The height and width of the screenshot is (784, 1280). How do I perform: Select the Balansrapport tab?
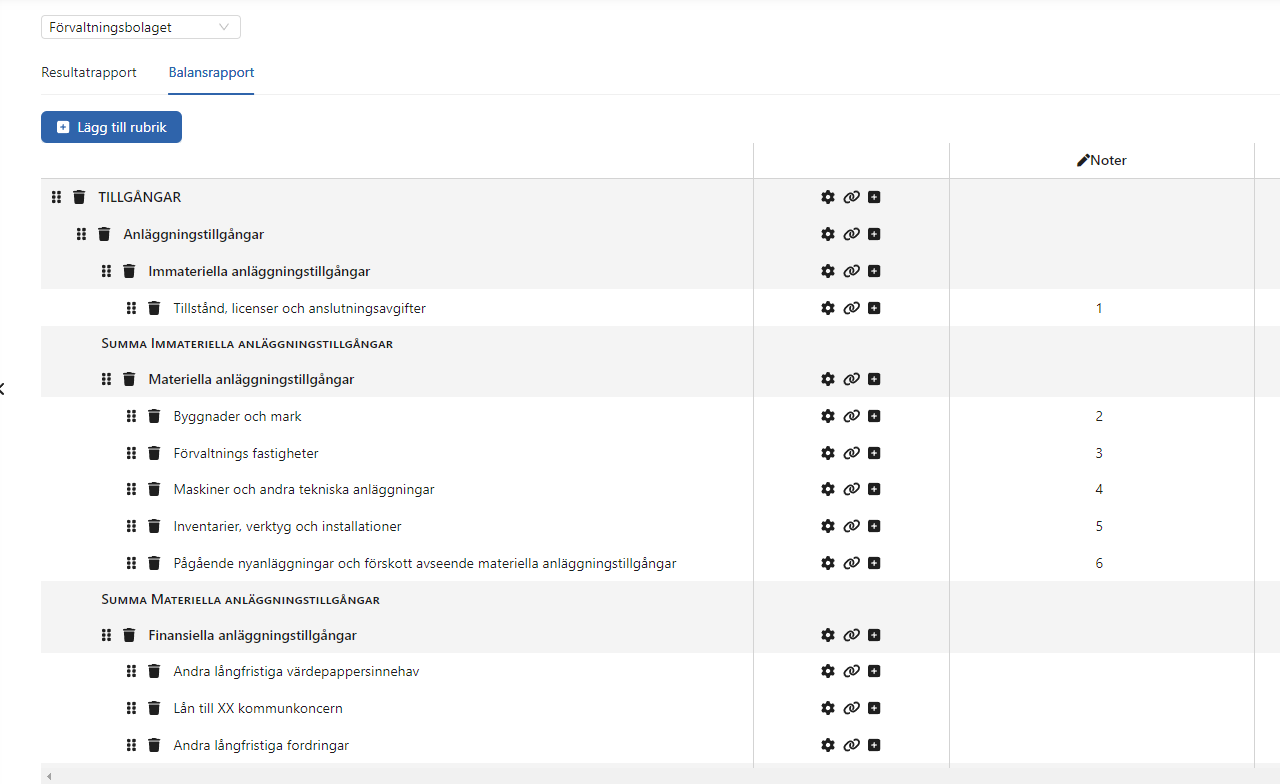coord(211,73)
